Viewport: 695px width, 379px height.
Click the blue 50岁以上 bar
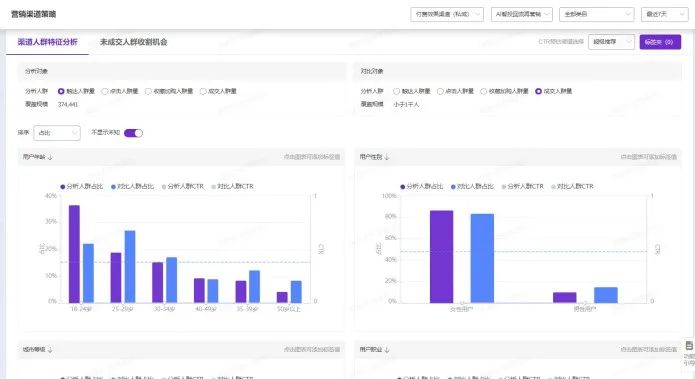pos(296,292)
